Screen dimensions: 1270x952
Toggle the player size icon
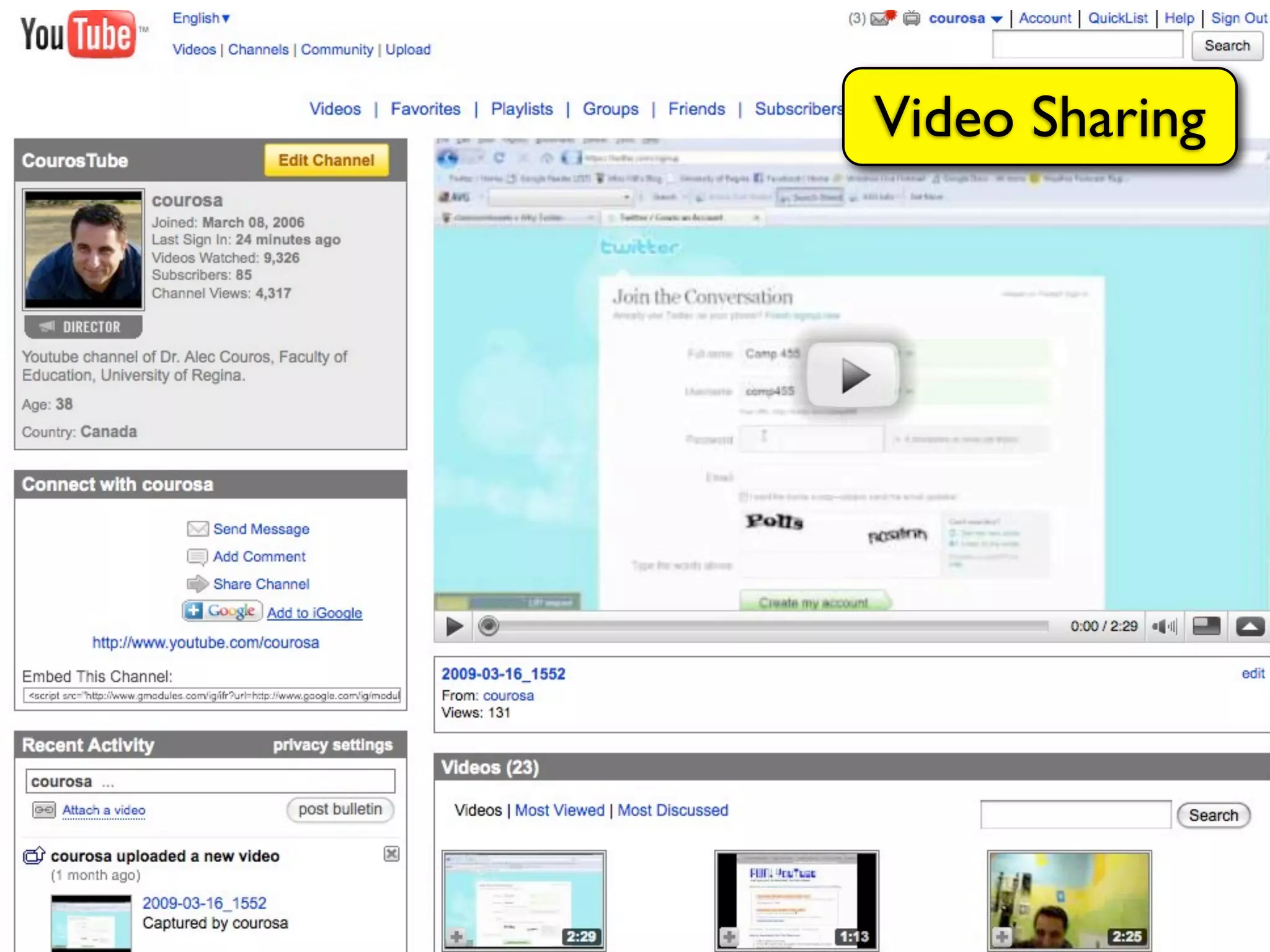(1206, 626)
